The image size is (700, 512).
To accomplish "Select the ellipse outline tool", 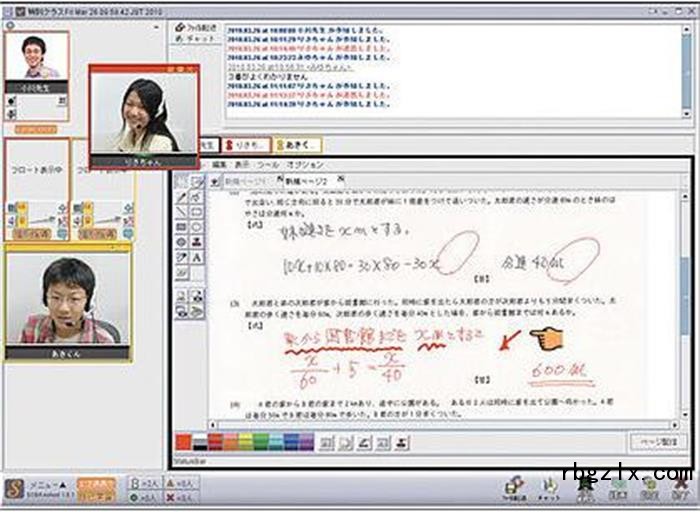I will tap(196, 227).
